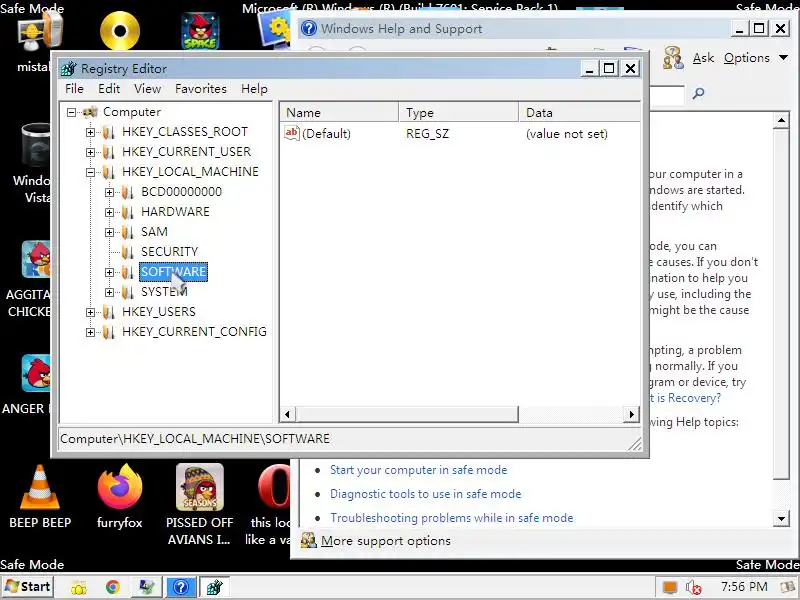
Task: Open the Favorites menu in Registry Editor
Action: (201, 89)
